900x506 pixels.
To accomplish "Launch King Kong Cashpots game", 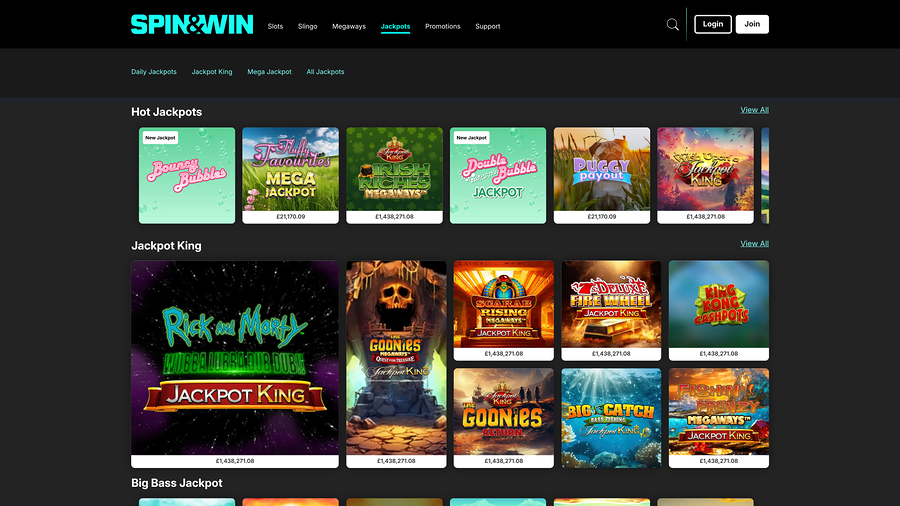I will tap(719, 310).
